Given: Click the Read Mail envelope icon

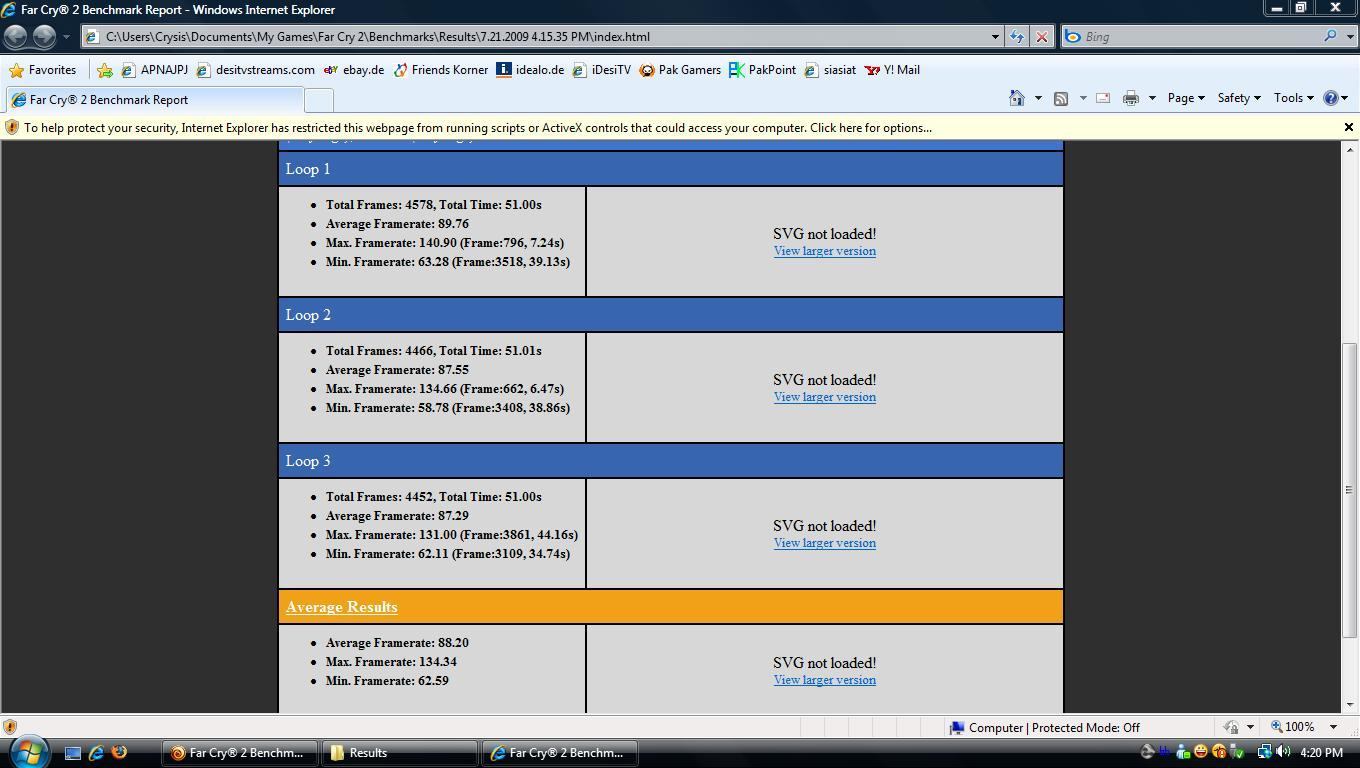Looking at the screenshot, I should [1103, 98].
